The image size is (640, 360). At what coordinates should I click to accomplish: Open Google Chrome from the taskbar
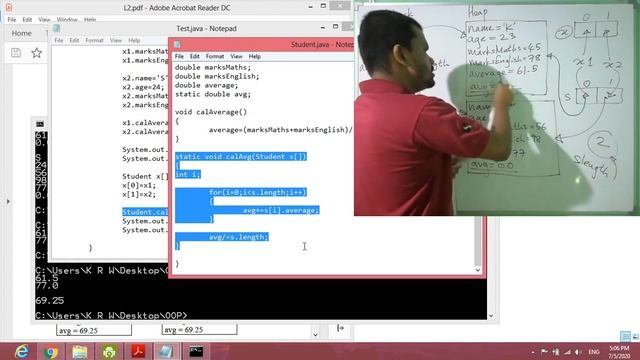51,352
